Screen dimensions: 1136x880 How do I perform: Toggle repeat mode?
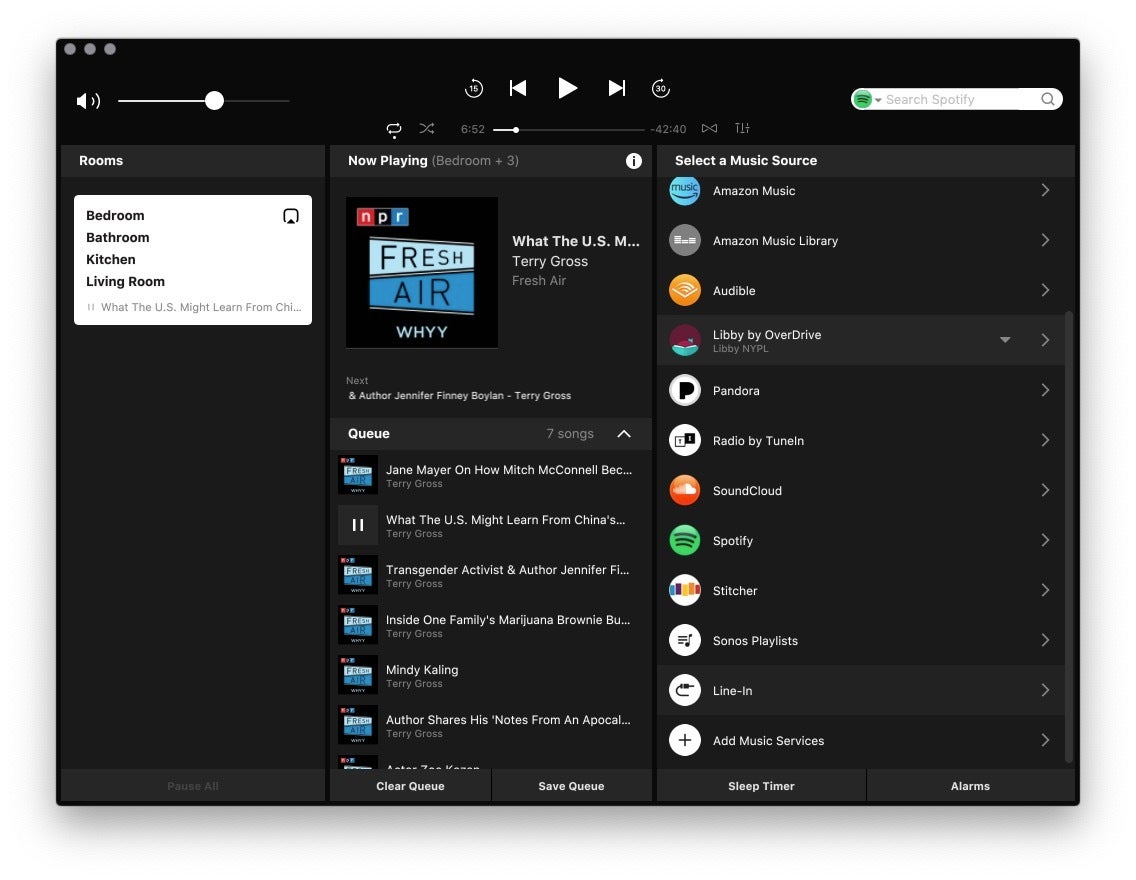[394, 129]
